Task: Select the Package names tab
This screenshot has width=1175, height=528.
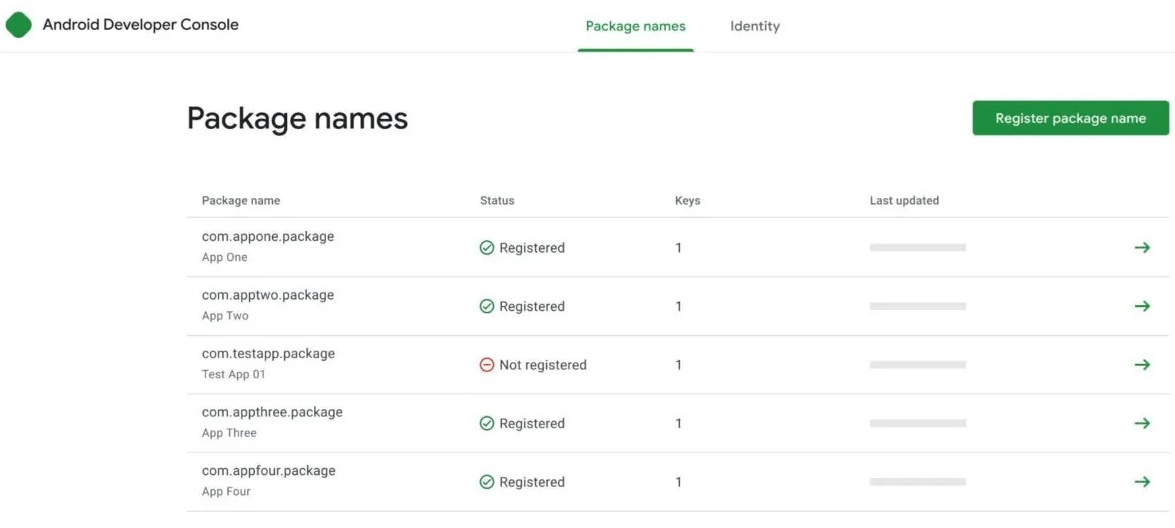Action: tap(635, 26)
